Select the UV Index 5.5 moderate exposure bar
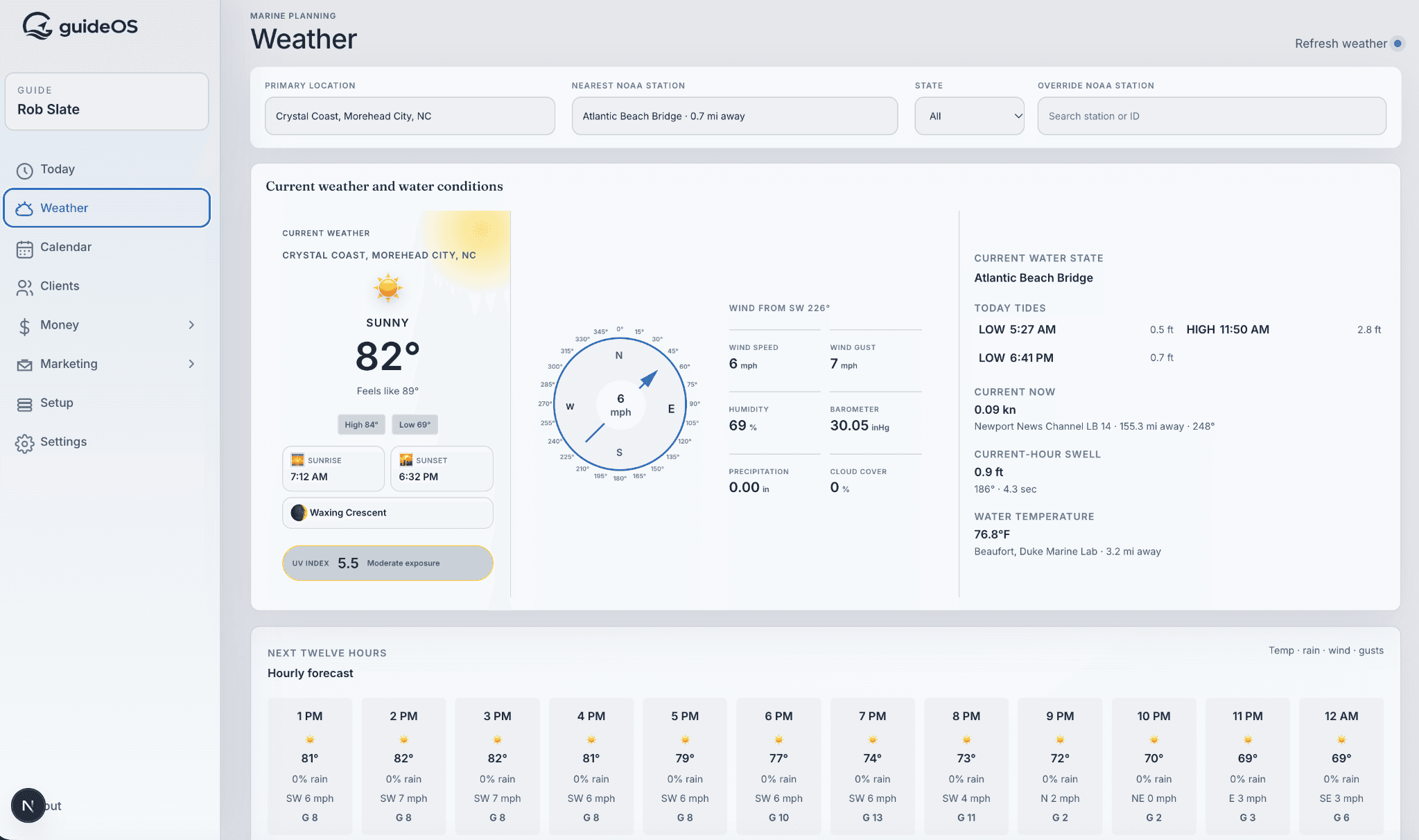The image size is (1419, 840). [x=388, y=563]
